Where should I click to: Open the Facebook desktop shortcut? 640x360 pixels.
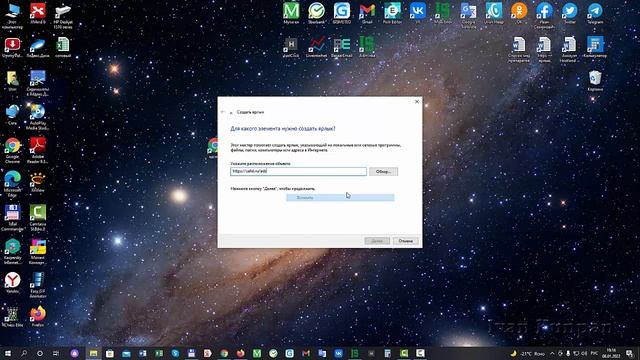(544, 16)
